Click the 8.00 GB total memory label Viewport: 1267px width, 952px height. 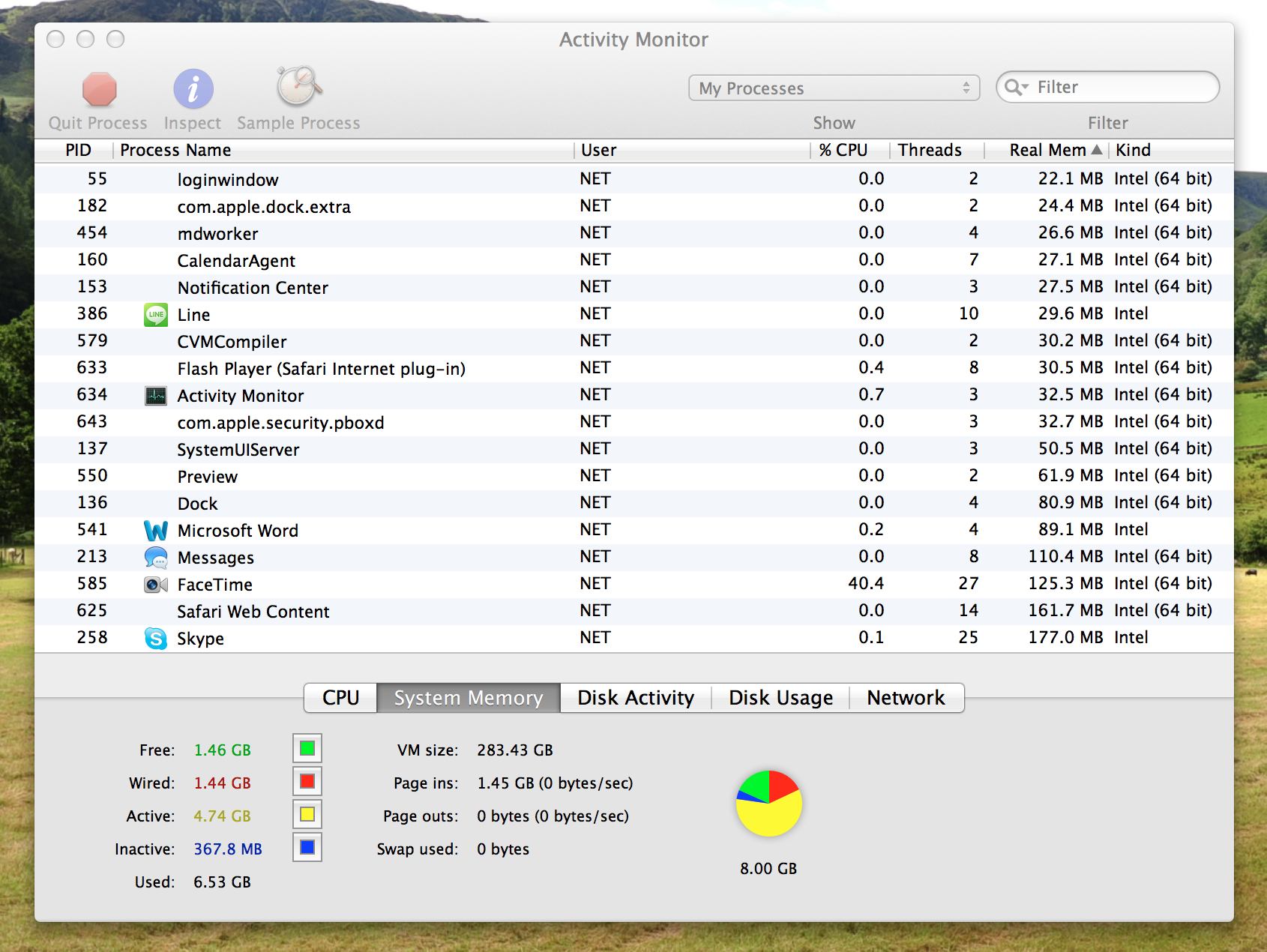(x=768, y=869)
